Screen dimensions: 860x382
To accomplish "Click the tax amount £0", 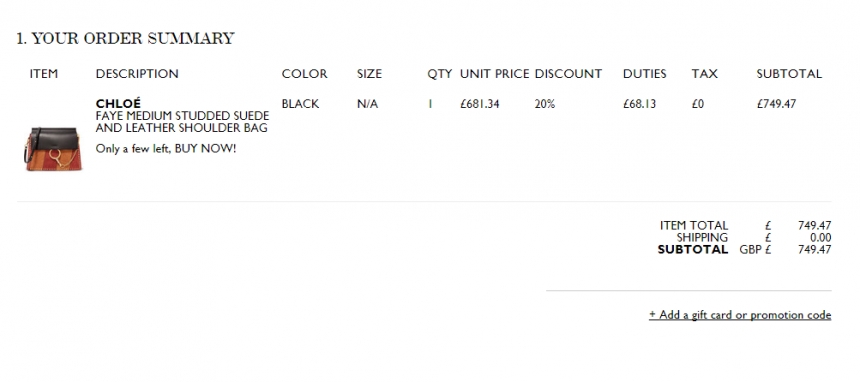I will pyautogui.click(x=698, y=104).
